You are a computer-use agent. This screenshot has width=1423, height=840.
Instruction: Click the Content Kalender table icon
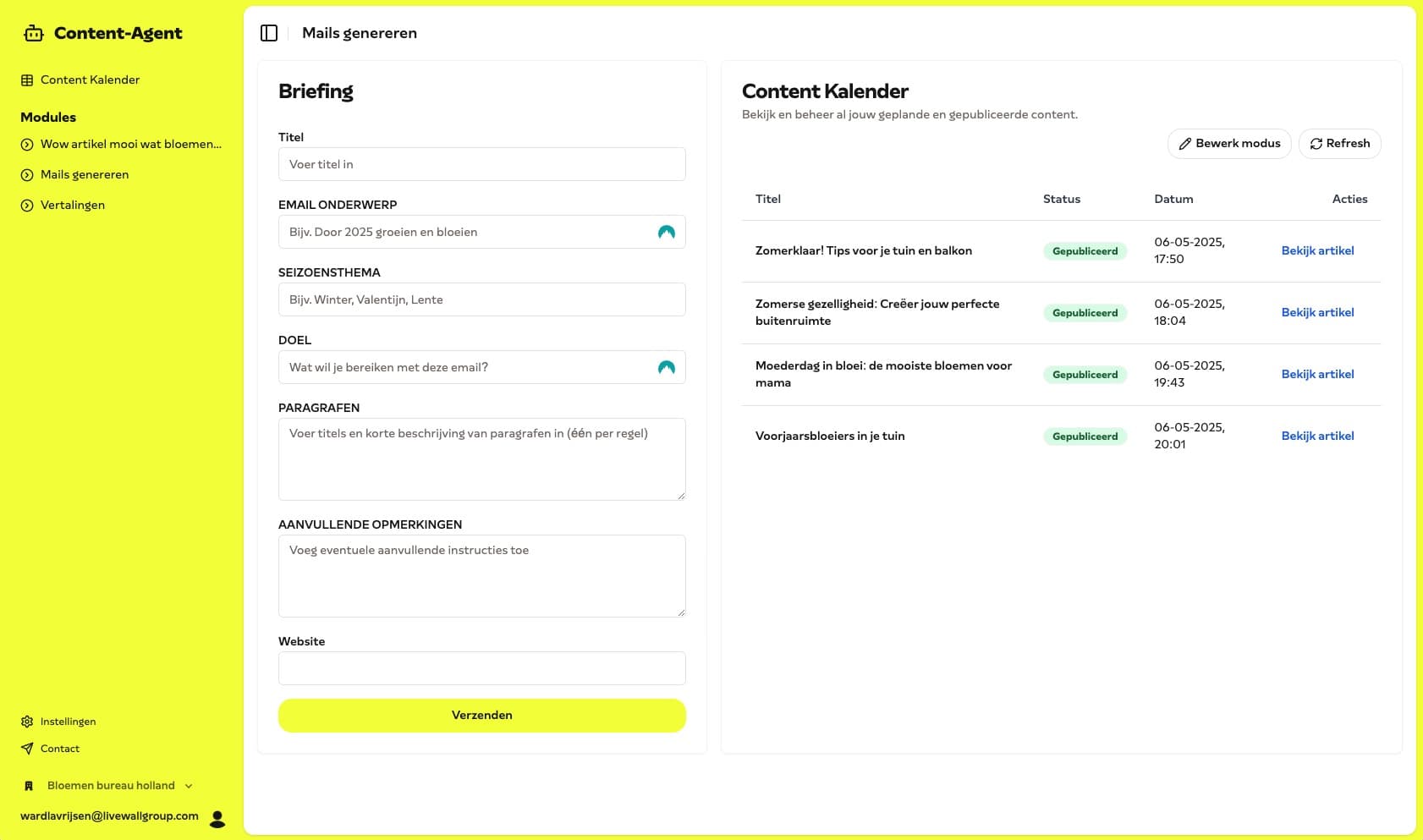tap(27, 80)
